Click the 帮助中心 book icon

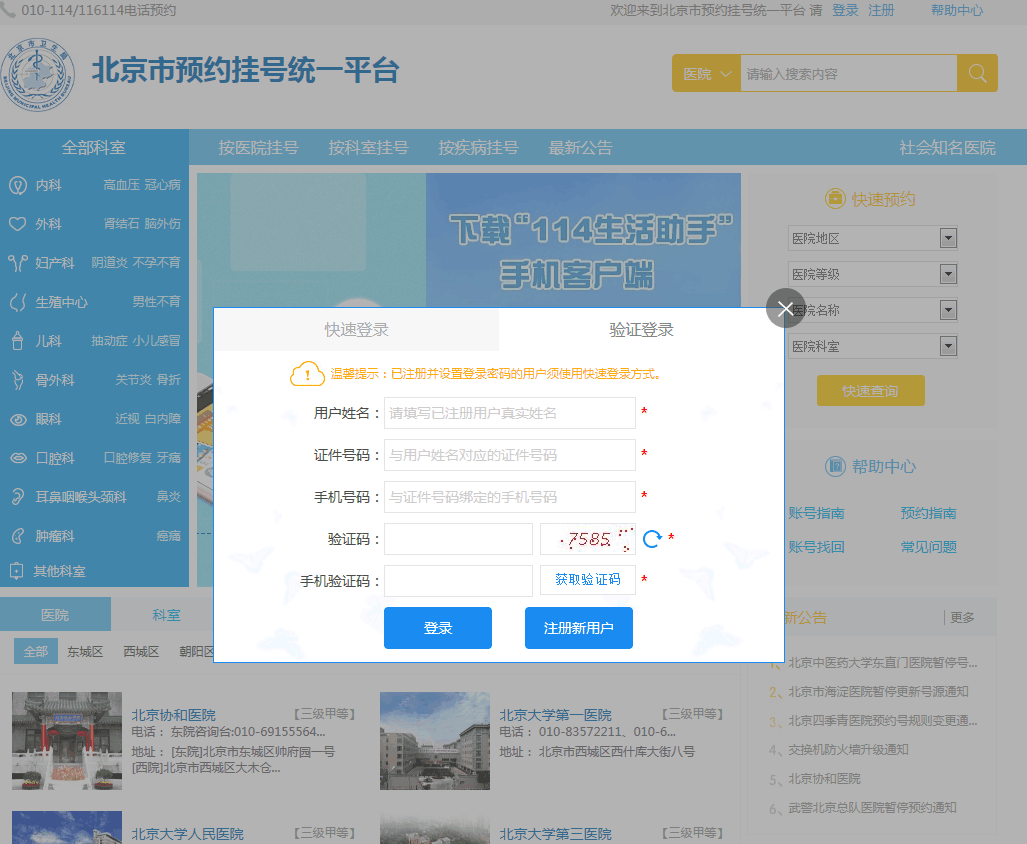click(x=835, y=466)
